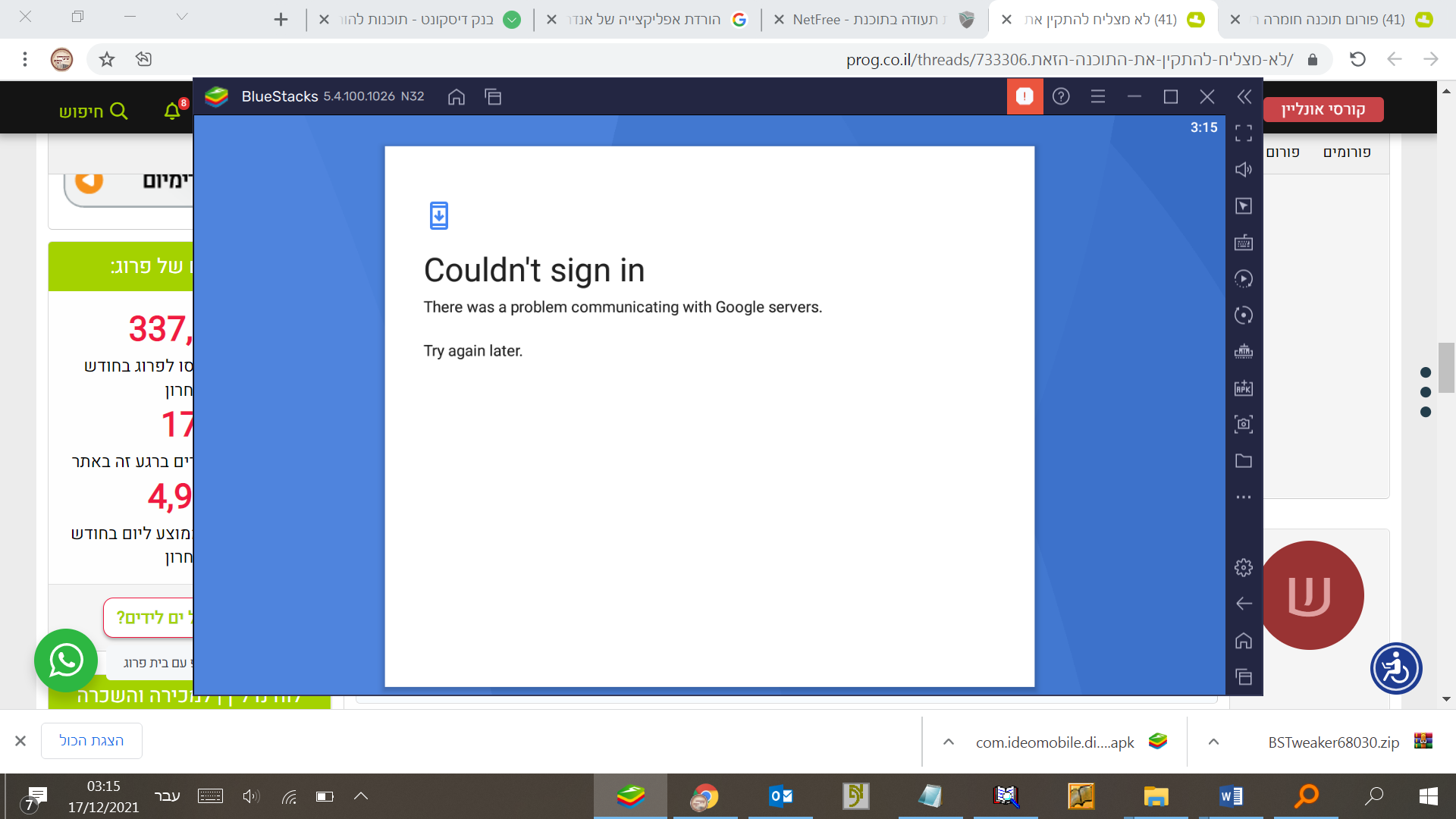Expand the com.ideomobile apk download options
Screen dimensions: 1456x819
tap(948, 742)
